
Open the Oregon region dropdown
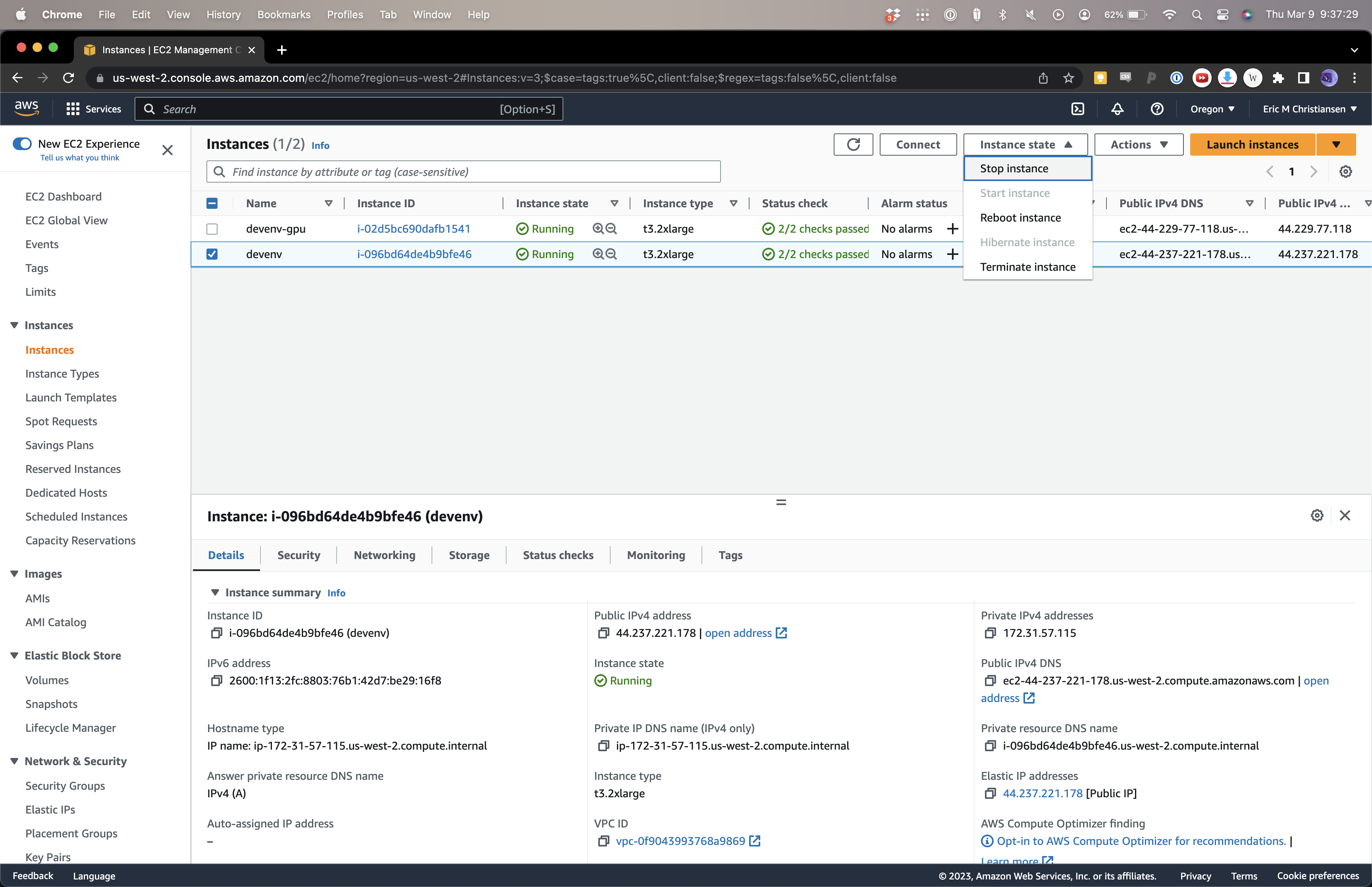[x=1212, y=109]
